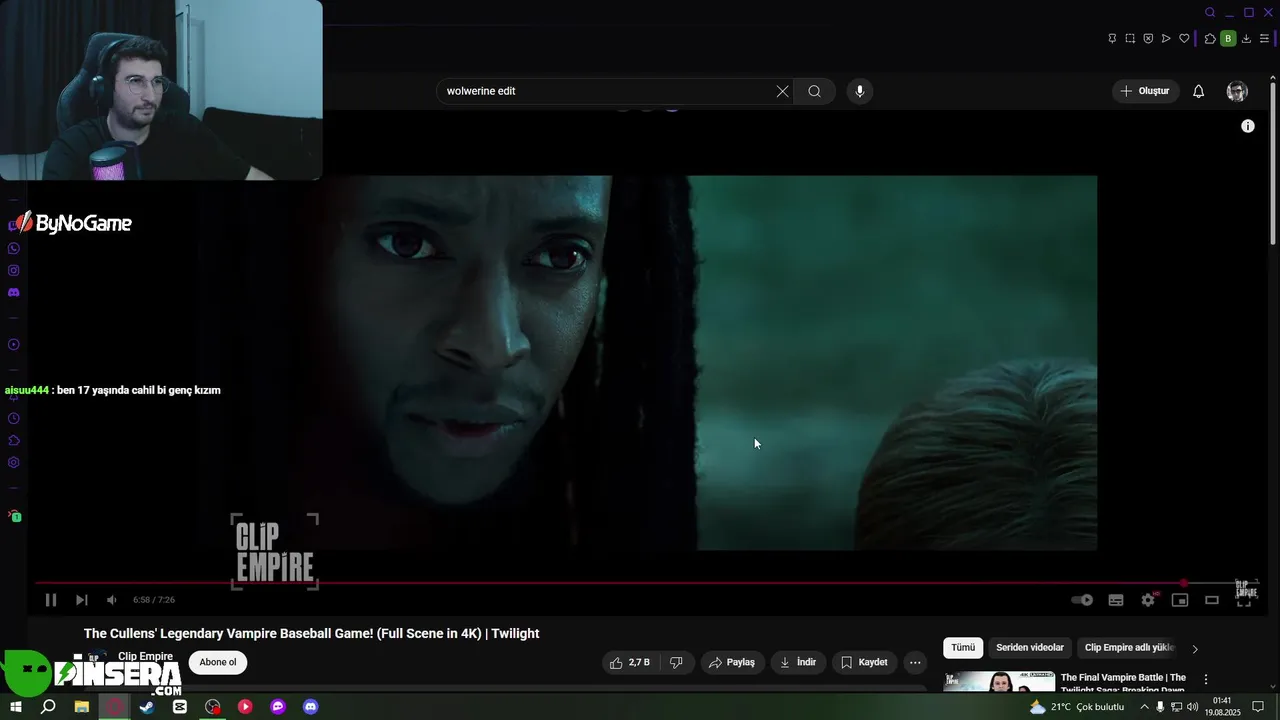Open the Clip Empire channel link
The height and width of the screenshot is (720, 1280).
click(145, 656)
